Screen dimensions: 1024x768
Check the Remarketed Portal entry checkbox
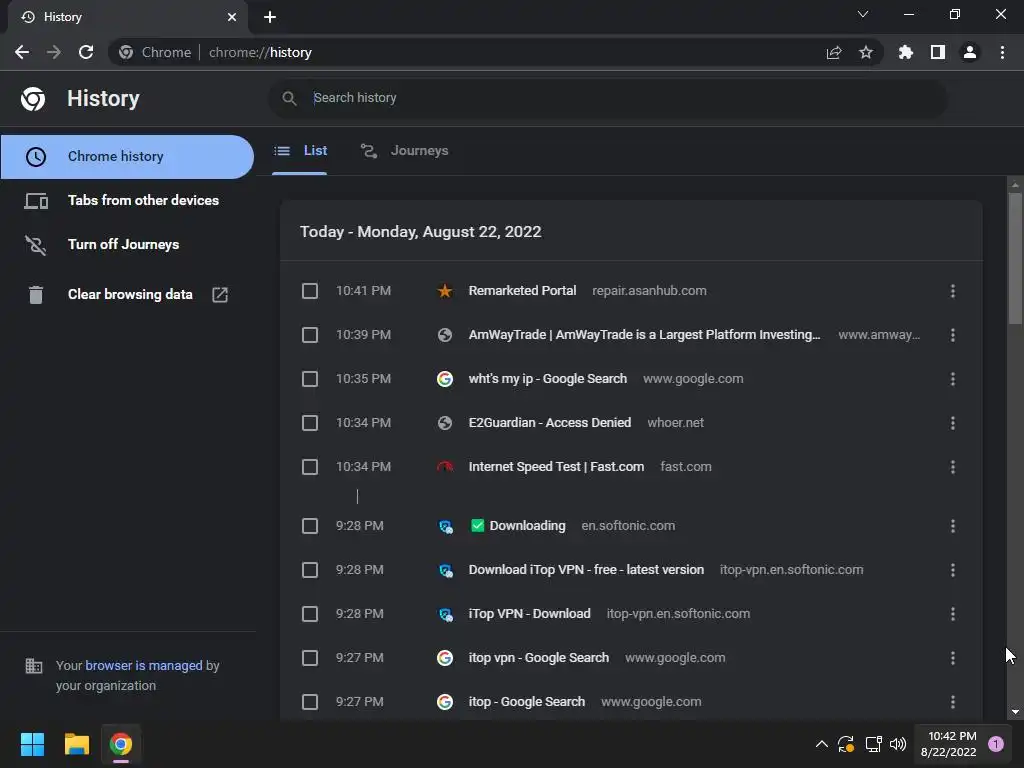(310, 291)
